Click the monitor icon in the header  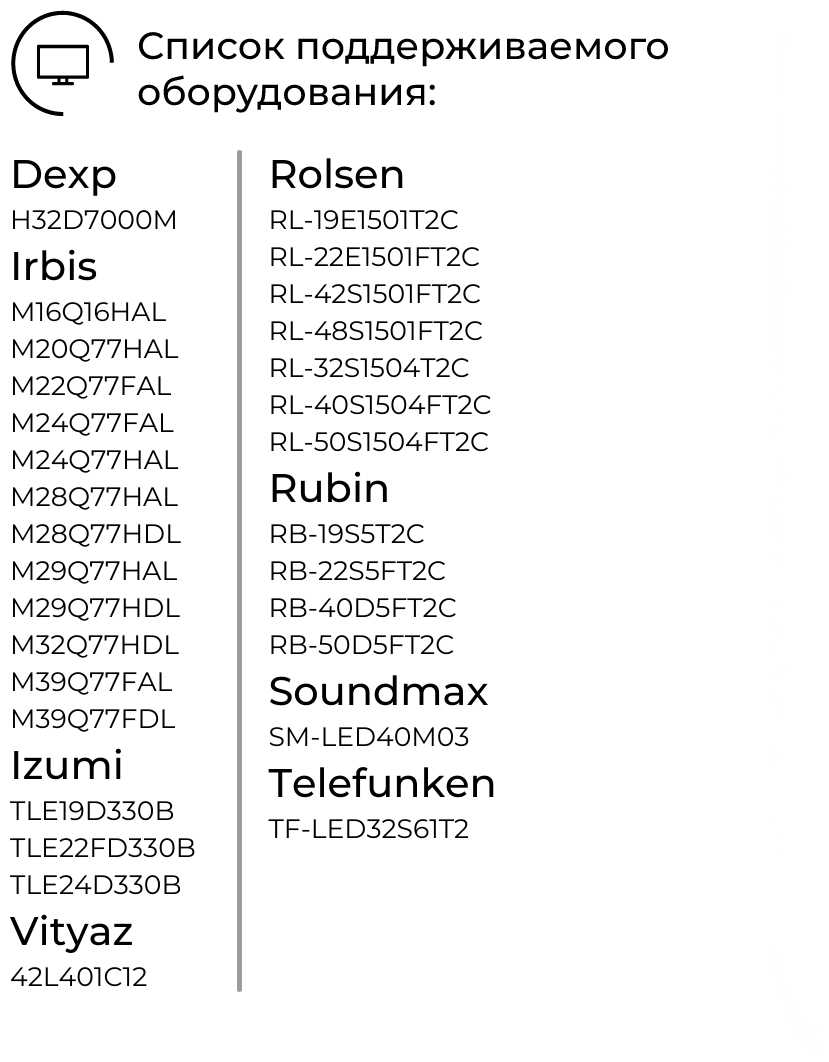tap(62, 66)
